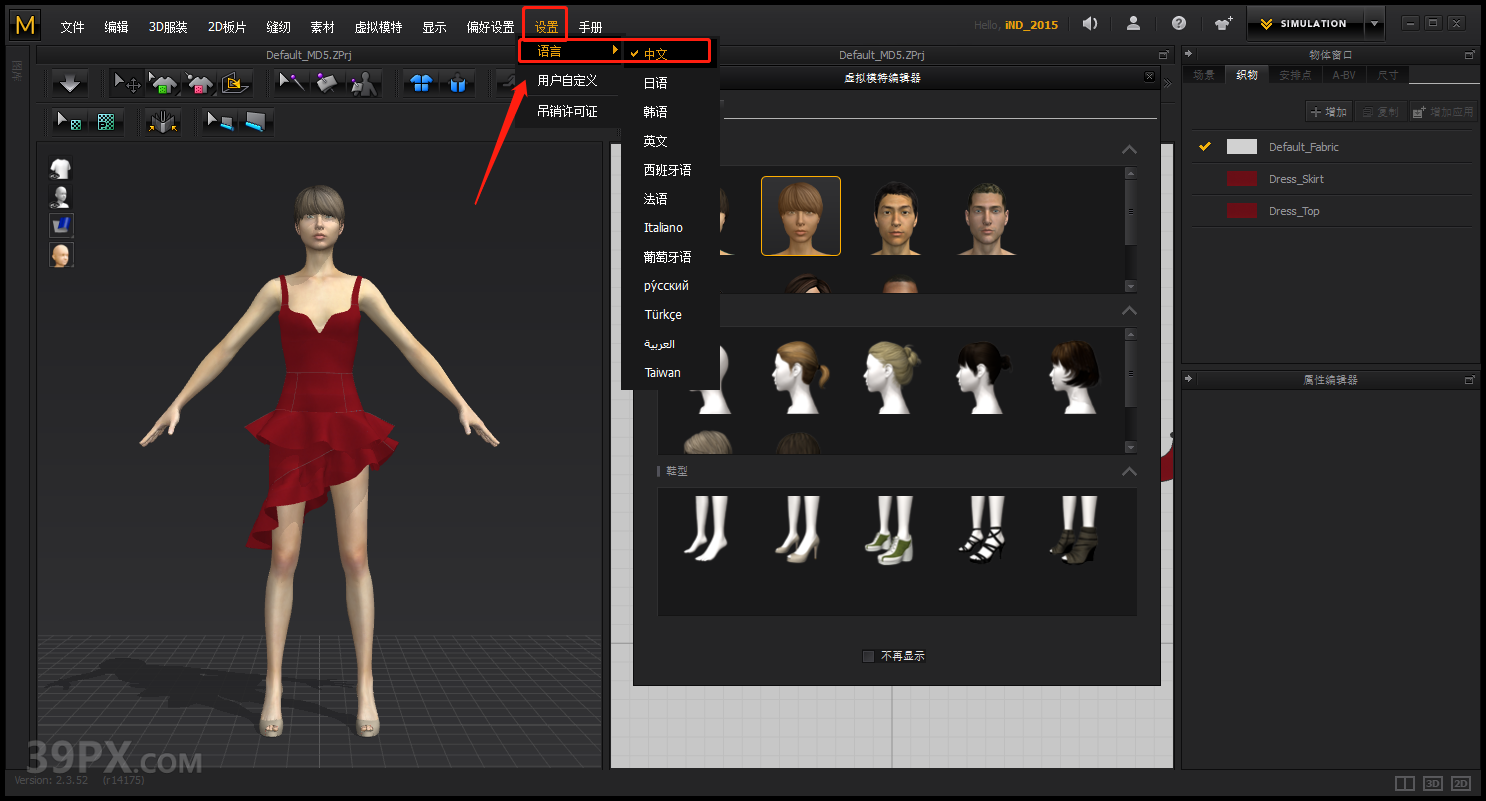The image size is (1486, 801).
Task: Toggle the checkmark on Default_Fabric row
Action: coord(1205,146)
